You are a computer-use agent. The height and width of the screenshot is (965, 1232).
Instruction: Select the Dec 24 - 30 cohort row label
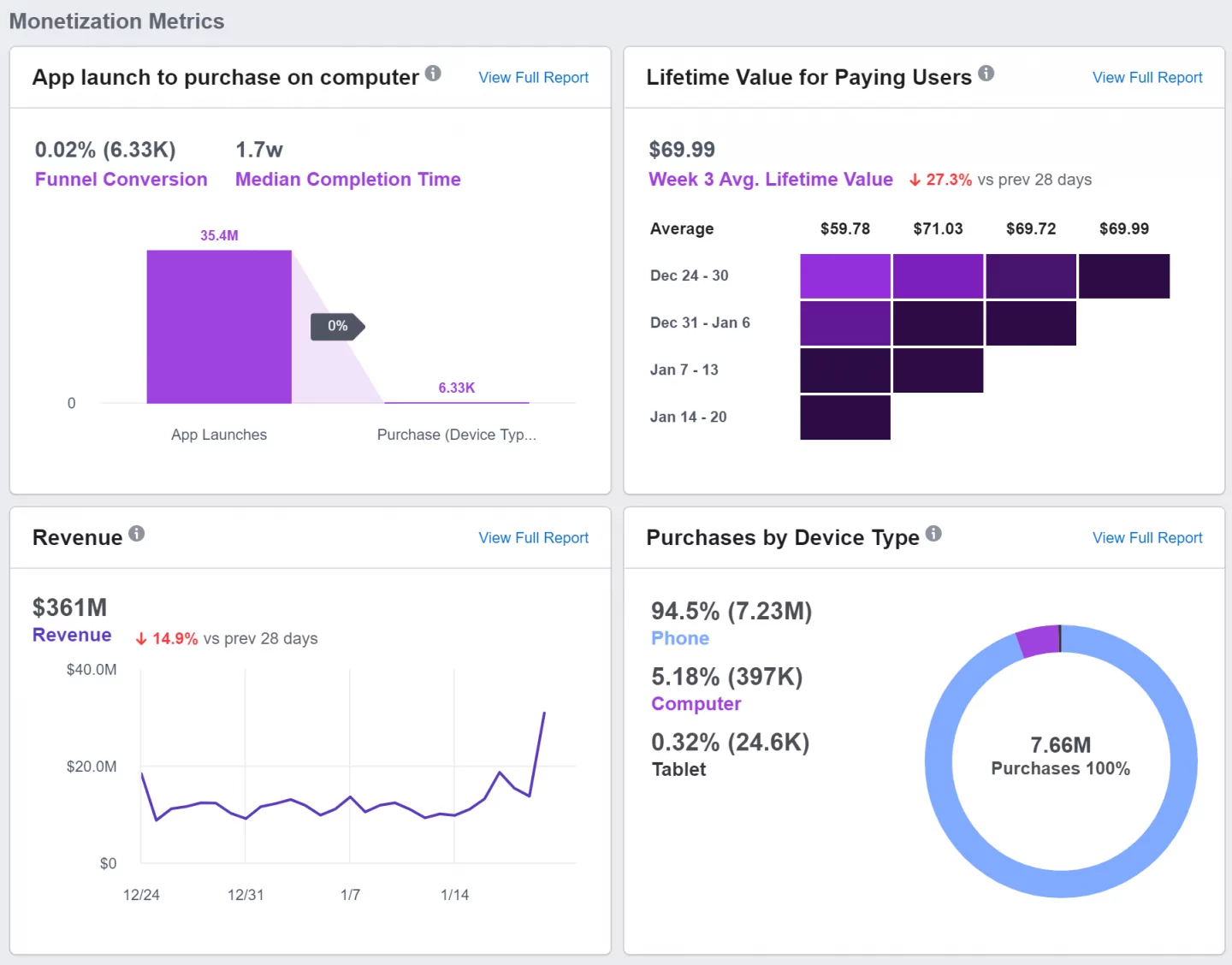pyautogui.click(x=689, y=275)
